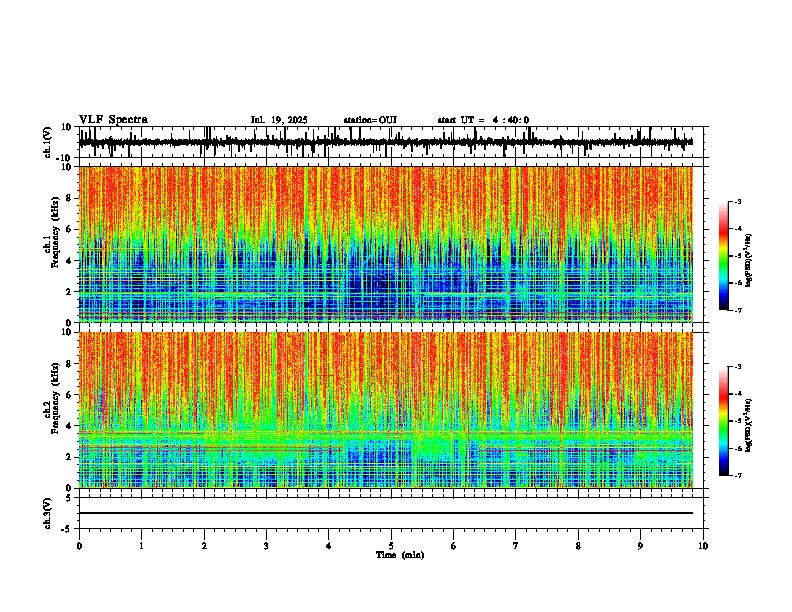Click the time axis tick label "2"
Image resolution: width=792 pixels, height=612 pixels.
(204, 546)
